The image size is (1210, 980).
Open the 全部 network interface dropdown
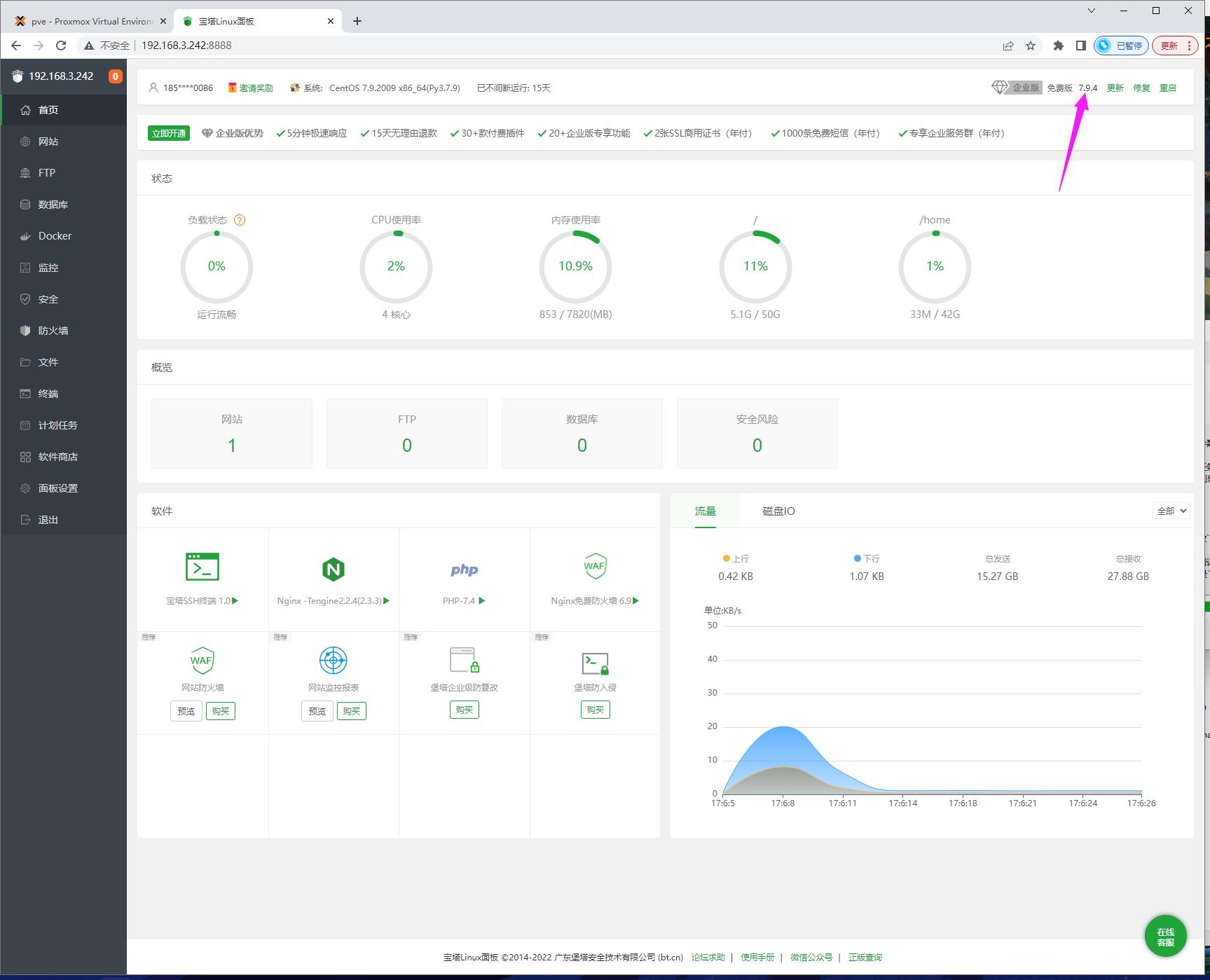coord(1171,511)
